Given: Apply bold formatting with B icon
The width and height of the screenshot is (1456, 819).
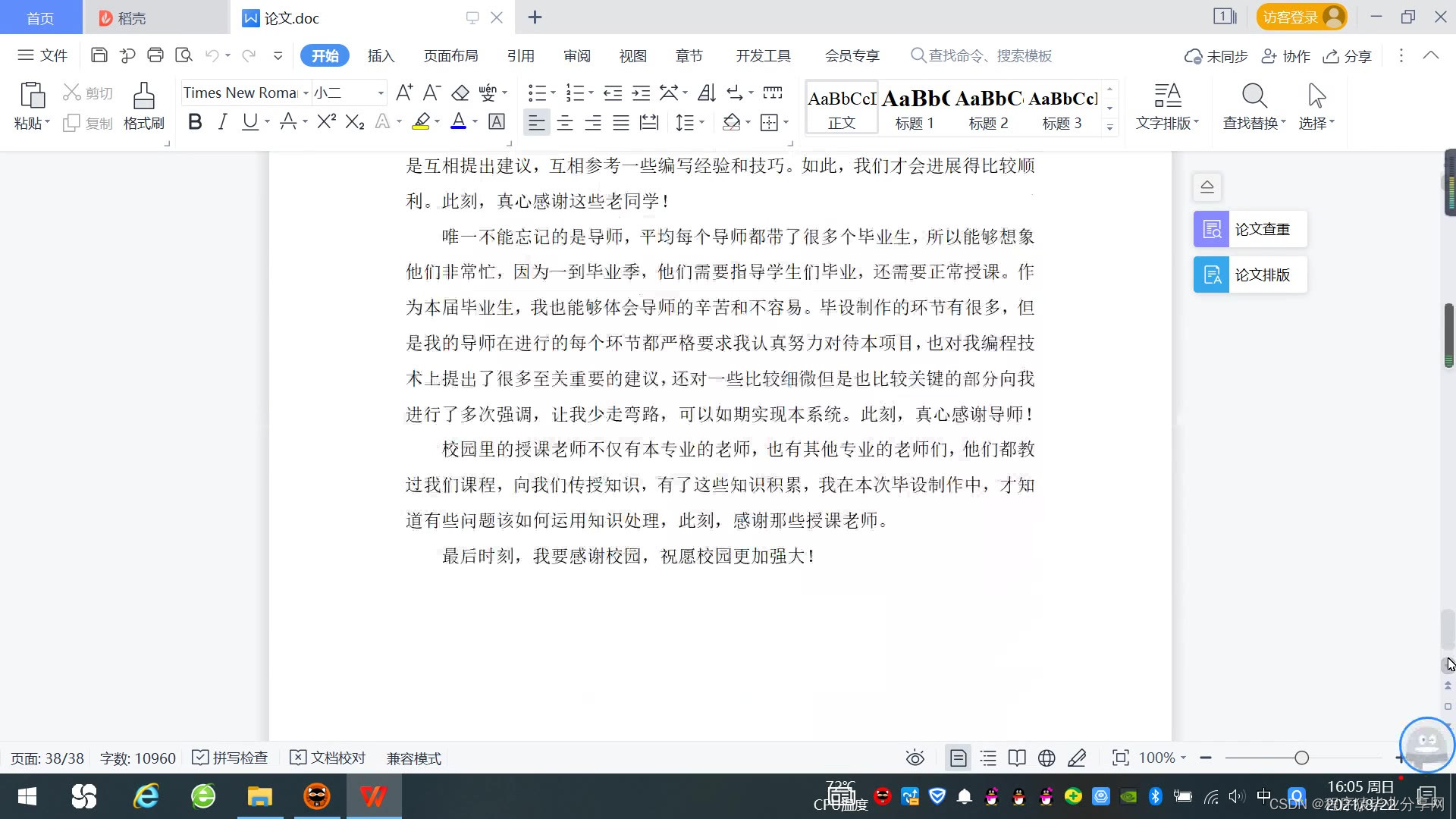Looking at the screenshot, I should click(195, 122).
